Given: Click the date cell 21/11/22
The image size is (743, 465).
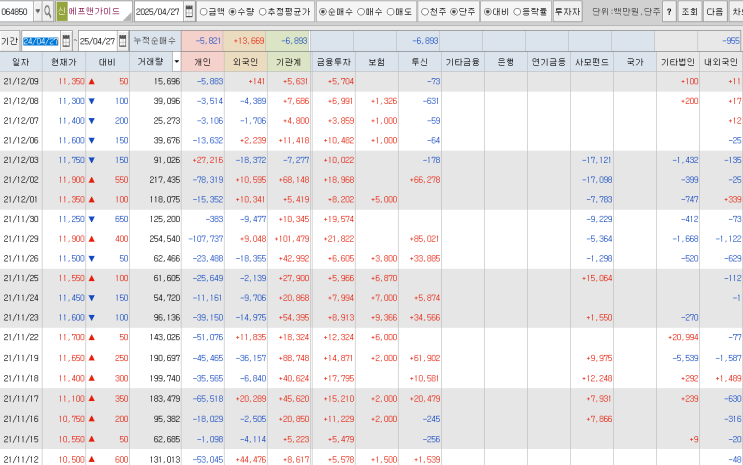Looking at the screenshot, I should 21,337.
